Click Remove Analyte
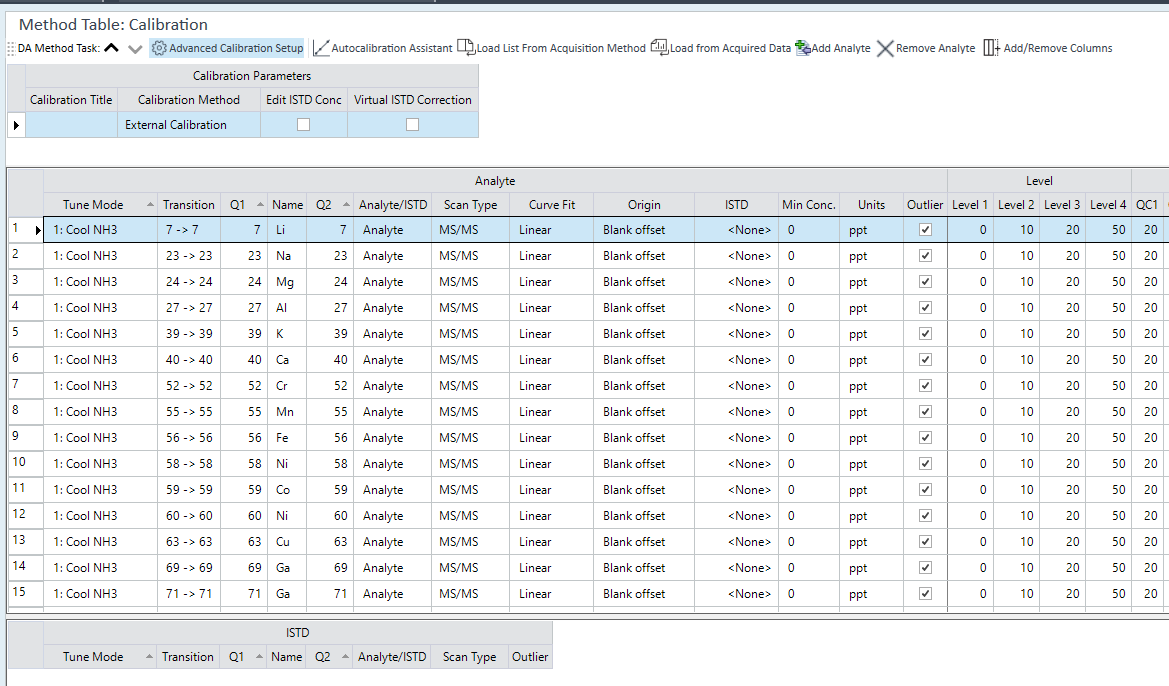Viewport: 1169px width, 686px height. click(x=926, y=48)
